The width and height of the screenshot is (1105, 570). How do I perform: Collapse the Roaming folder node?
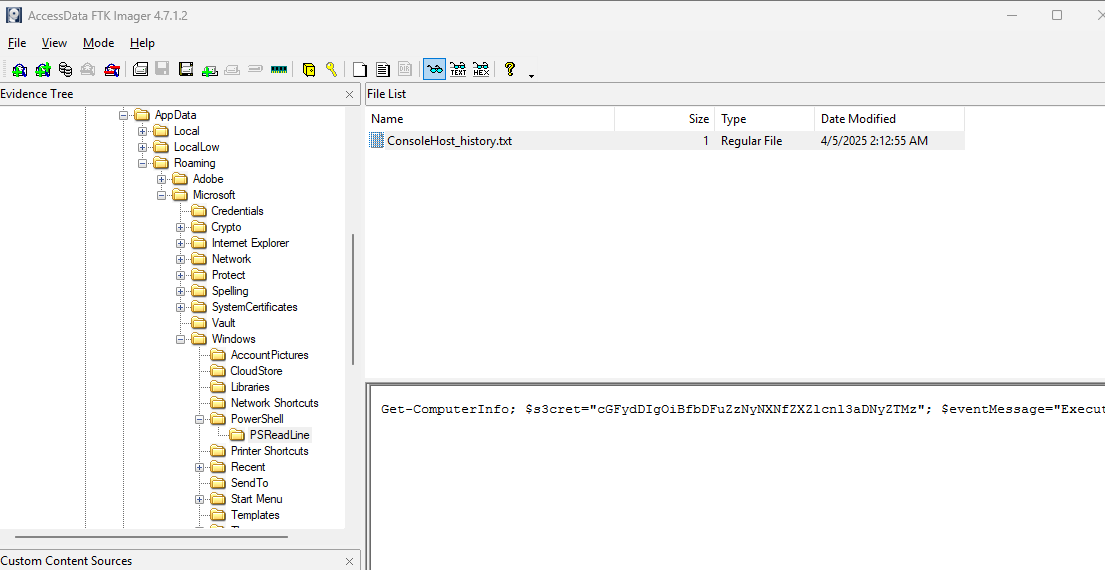[x=142, y=163]
